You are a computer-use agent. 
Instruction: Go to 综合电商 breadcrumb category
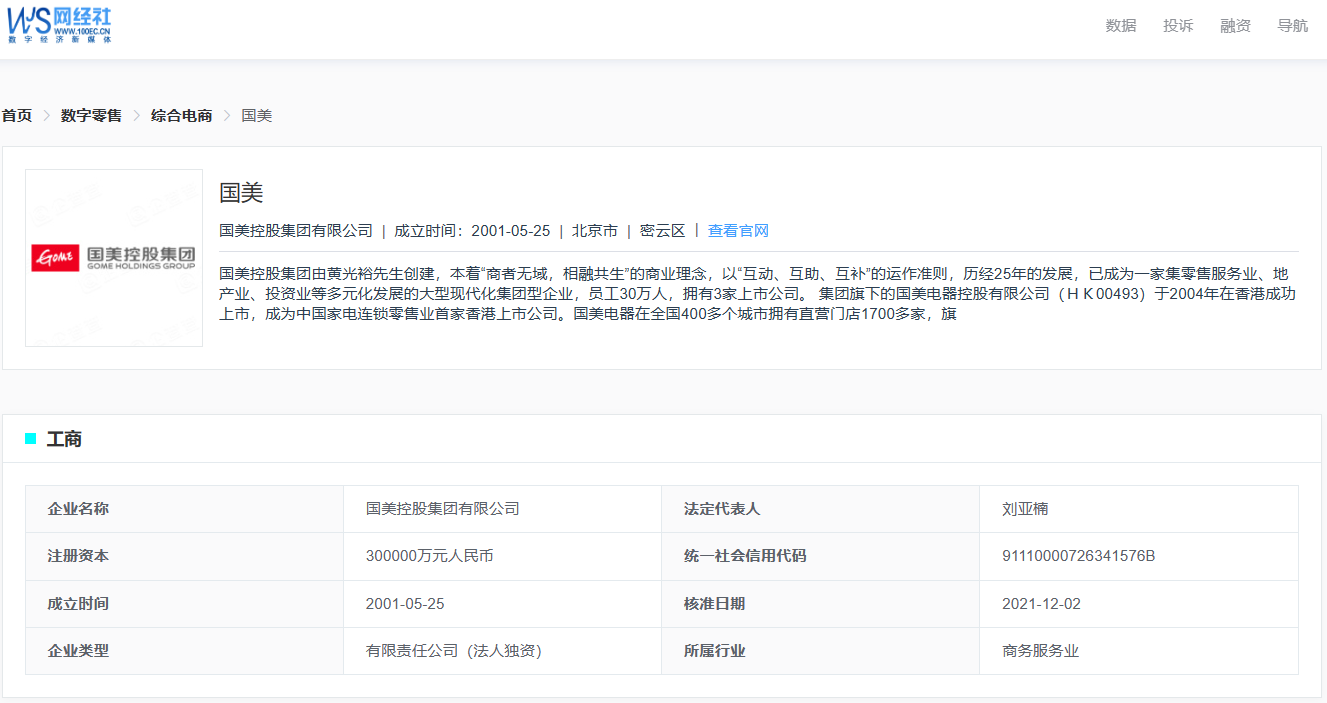click(181, 116)
